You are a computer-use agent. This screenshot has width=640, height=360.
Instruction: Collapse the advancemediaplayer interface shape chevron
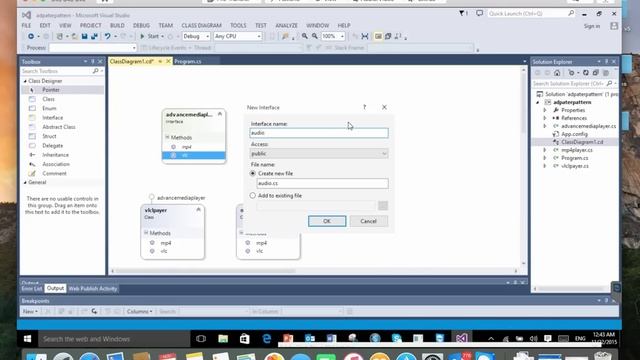pos(220,114)
